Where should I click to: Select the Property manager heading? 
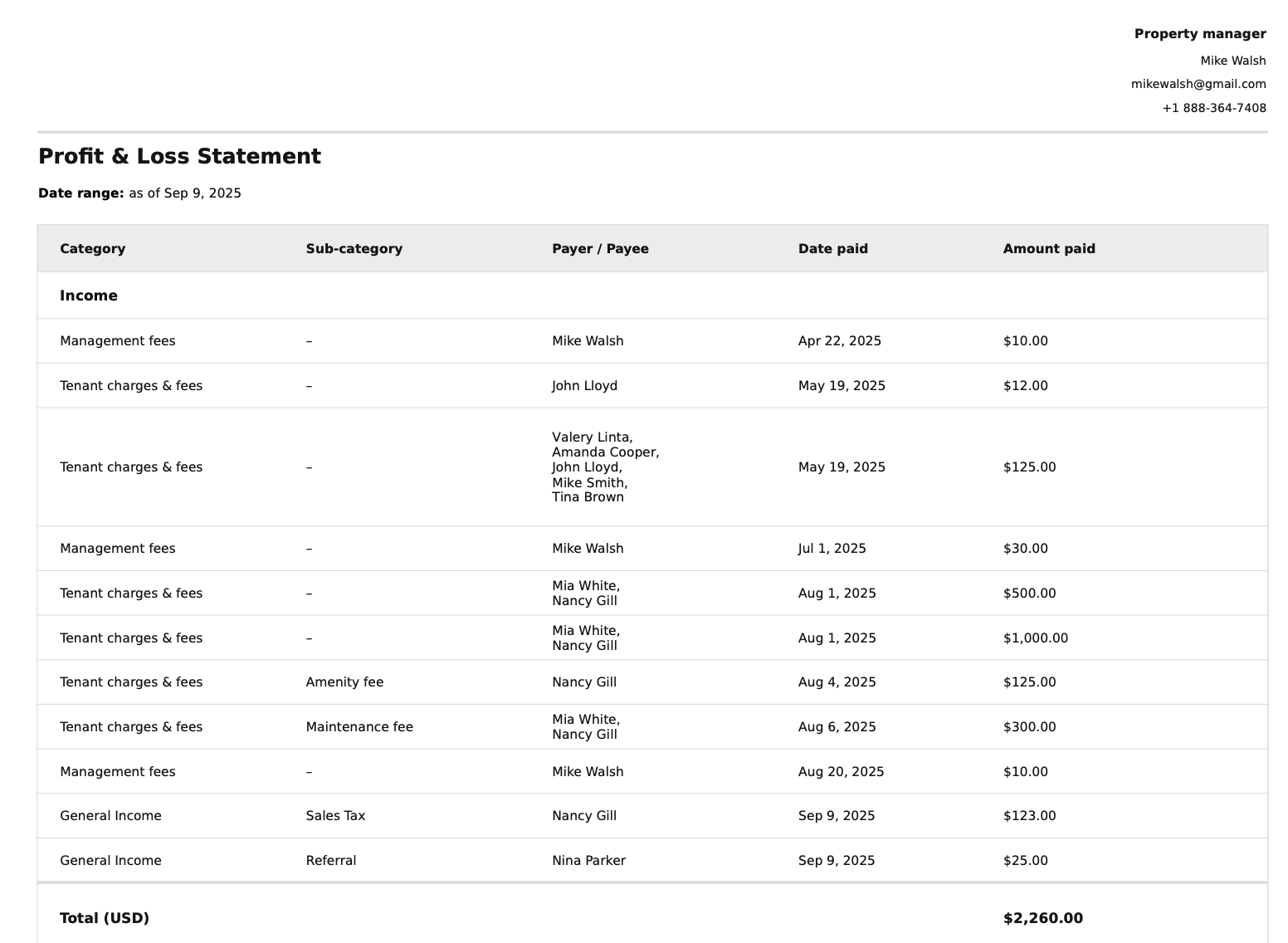click(1200, 34)
